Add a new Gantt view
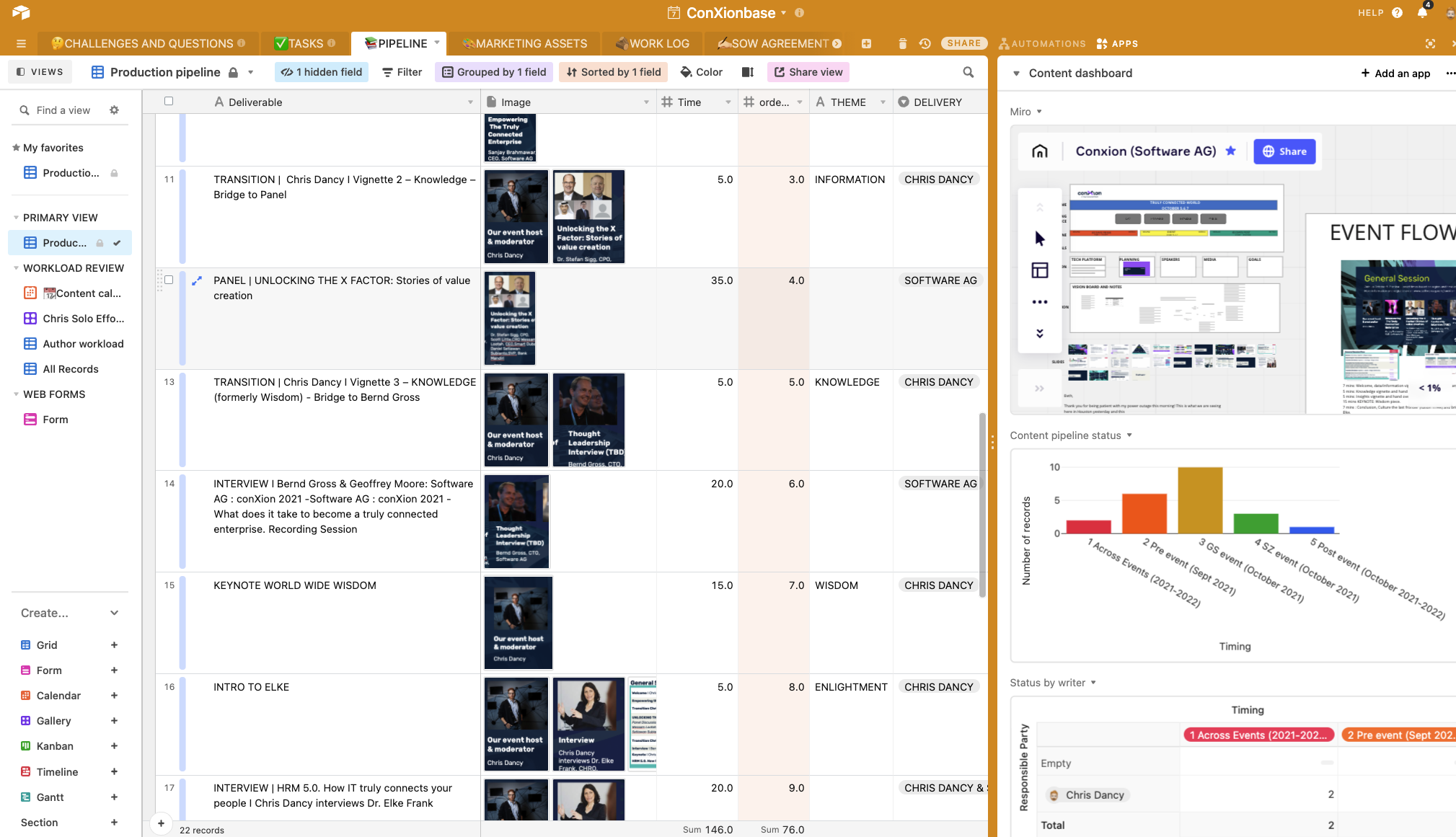 click(x=114, y=797)
